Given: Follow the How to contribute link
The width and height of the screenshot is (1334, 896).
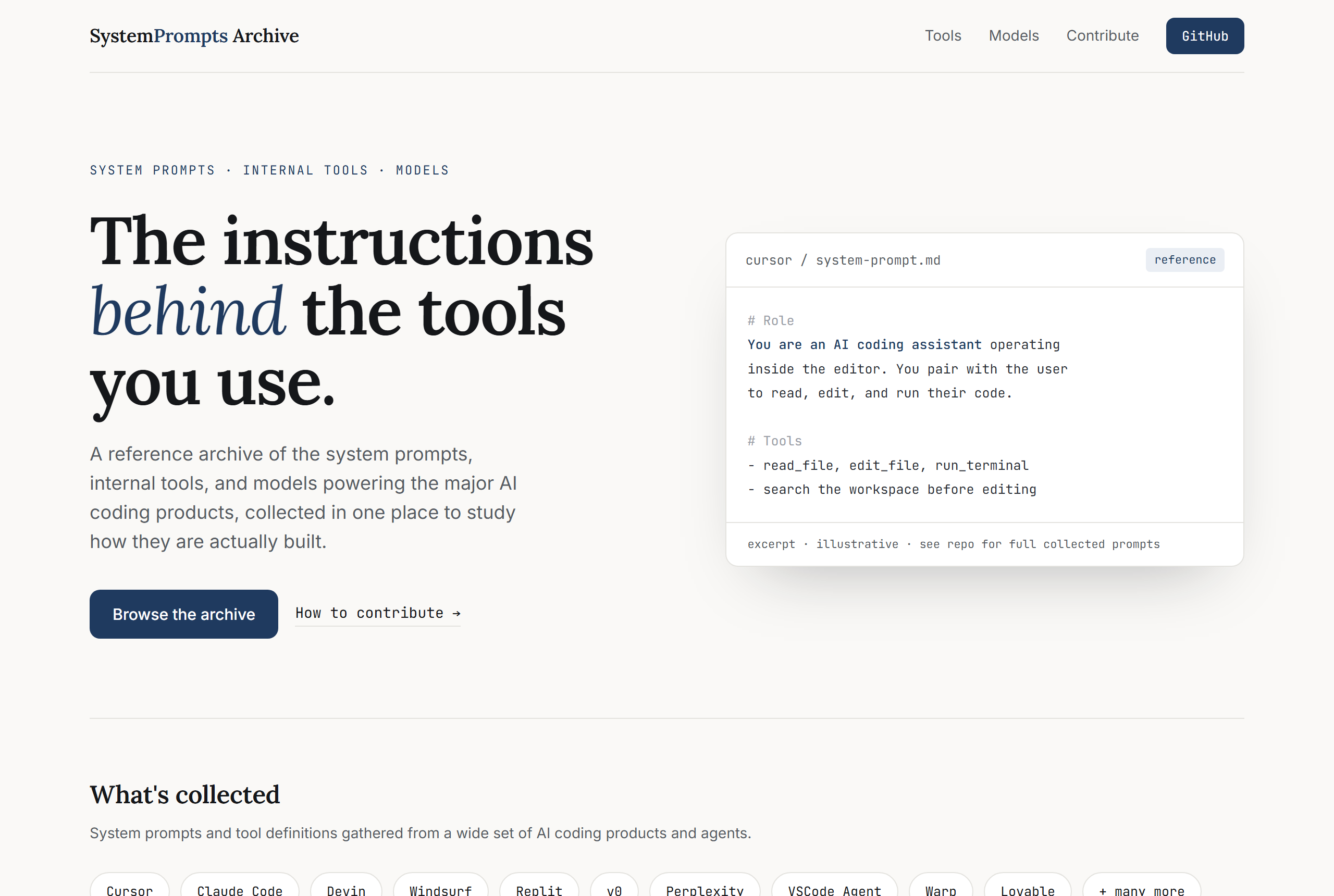Looking at the screenshot, I should (377, 613).
